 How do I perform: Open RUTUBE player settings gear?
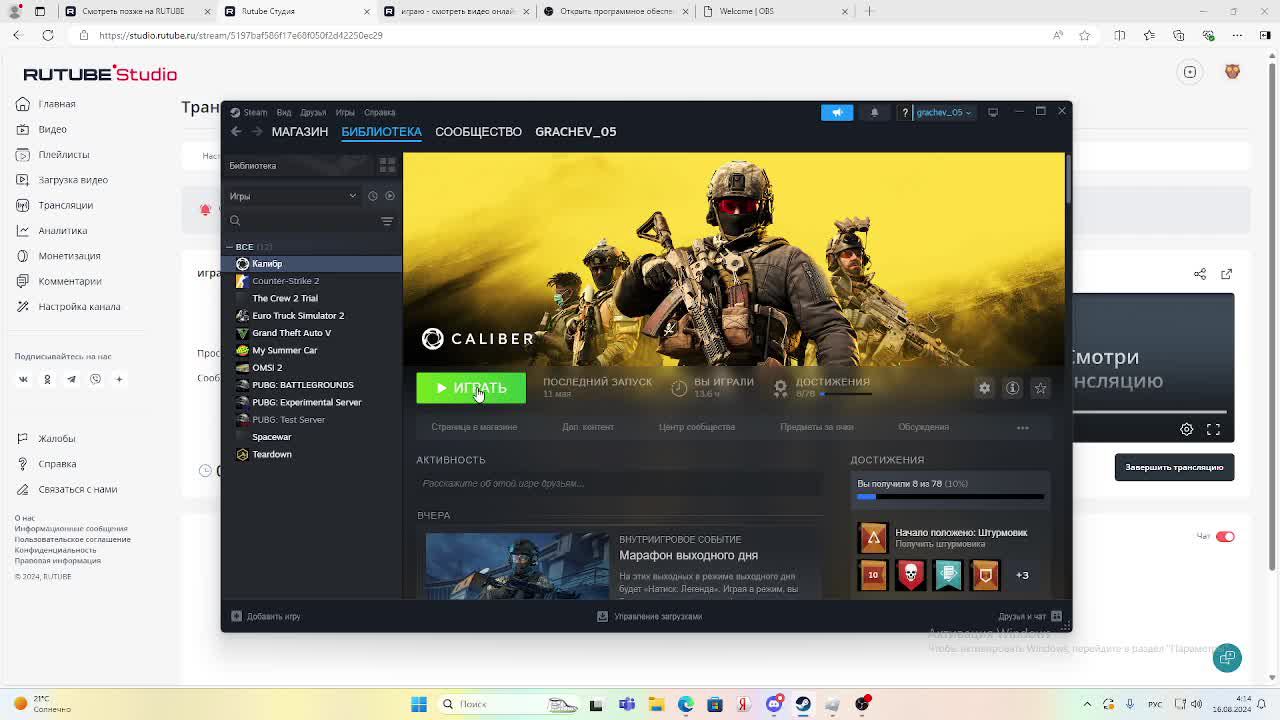pyautogui.click(x=1186, y=429)
